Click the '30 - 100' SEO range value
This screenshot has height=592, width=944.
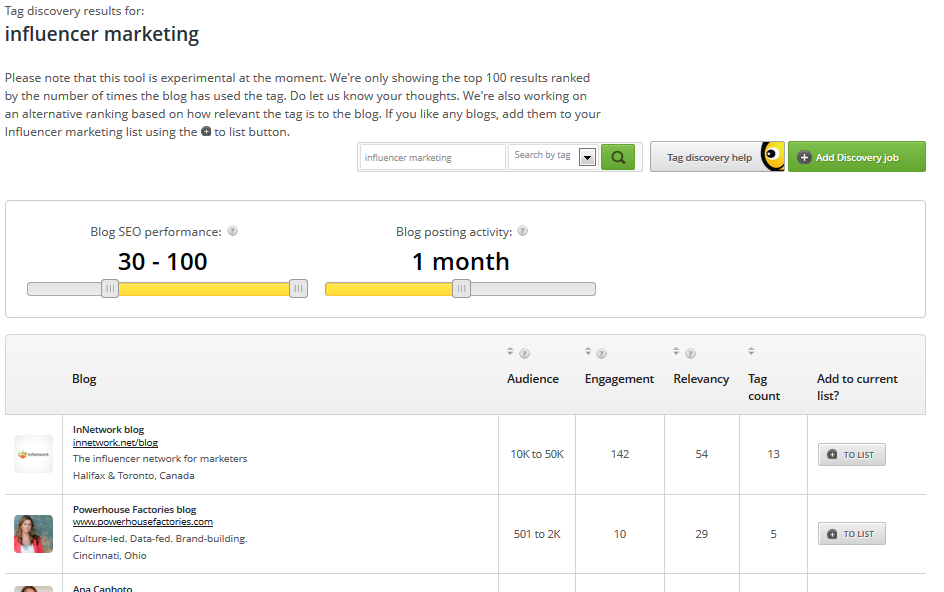pos(163,261)
